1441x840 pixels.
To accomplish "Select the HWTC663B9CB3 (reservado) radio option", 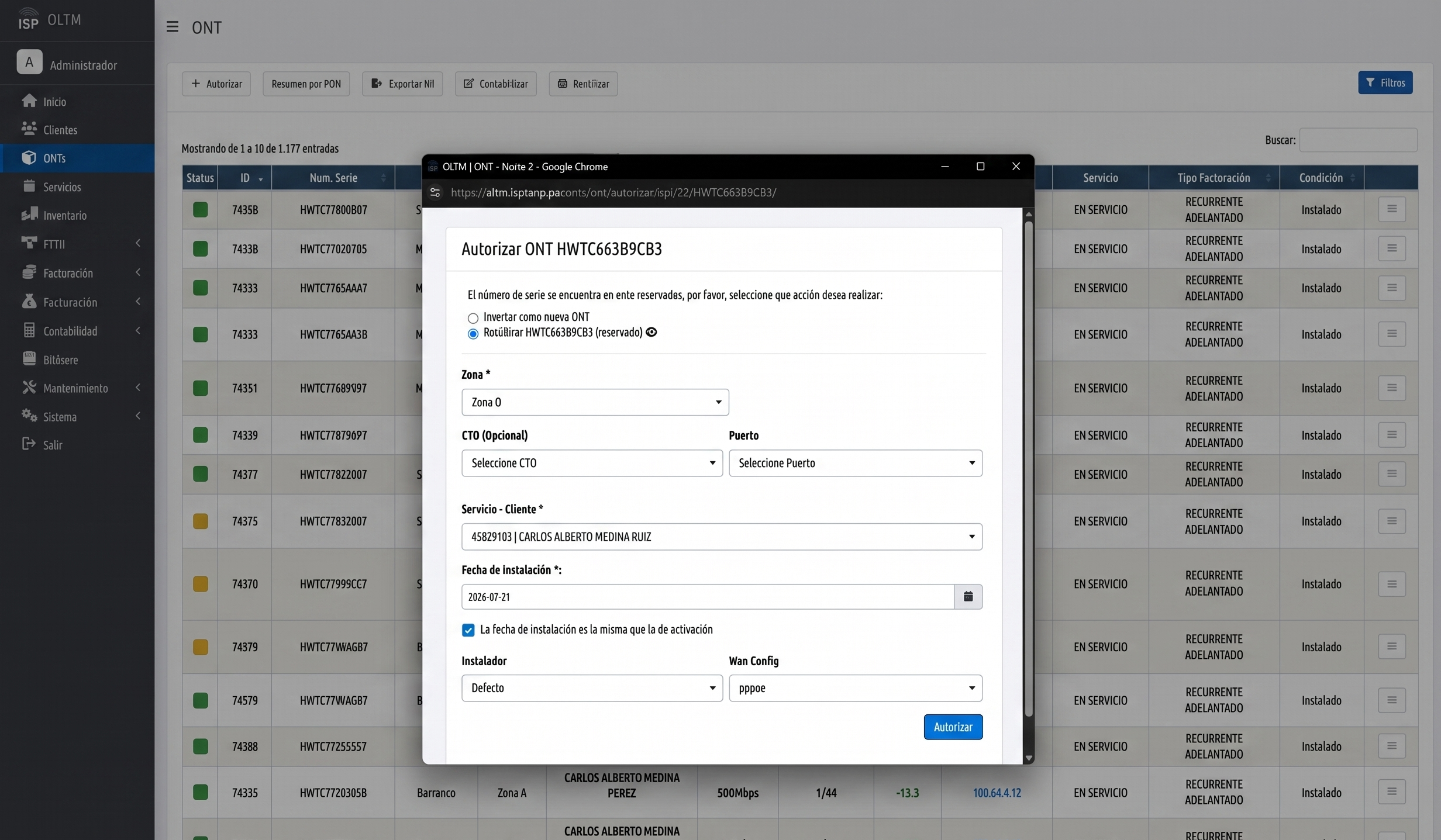I will (473, 334).
